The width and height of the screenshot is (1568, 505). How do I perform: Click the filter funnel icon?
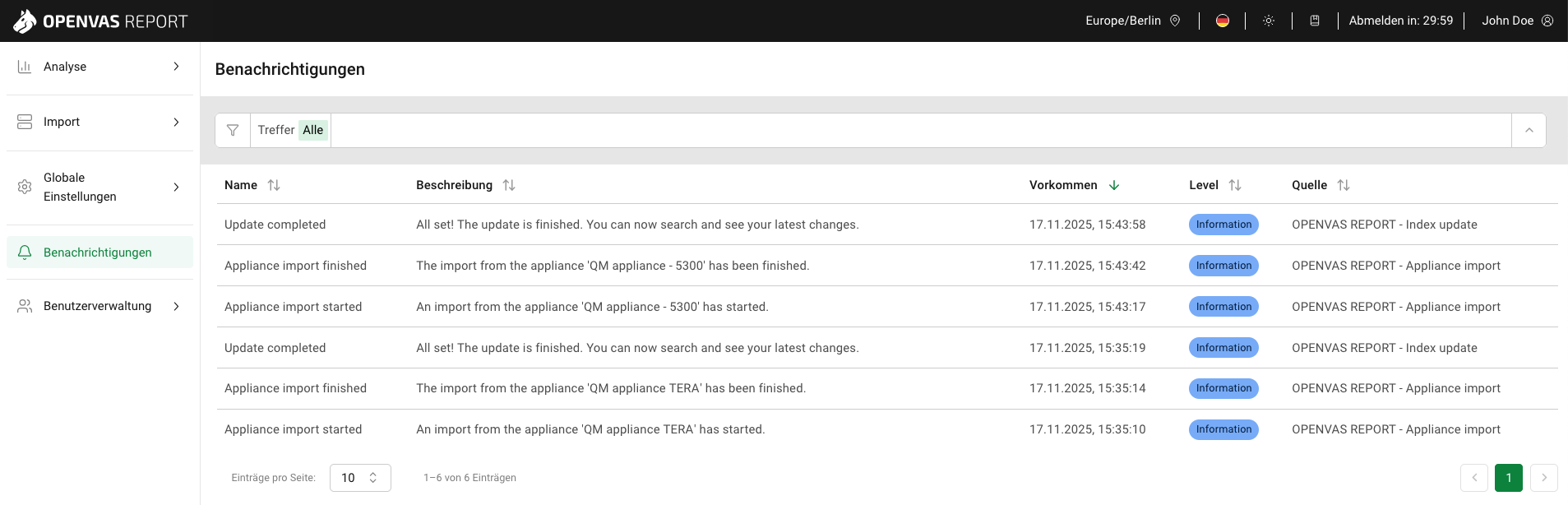point(233,131)
